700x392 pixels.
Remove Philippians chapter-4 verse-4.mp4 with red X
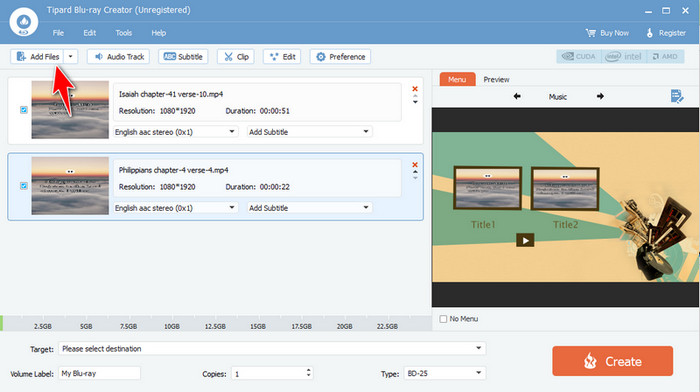[x=415, y=165]
